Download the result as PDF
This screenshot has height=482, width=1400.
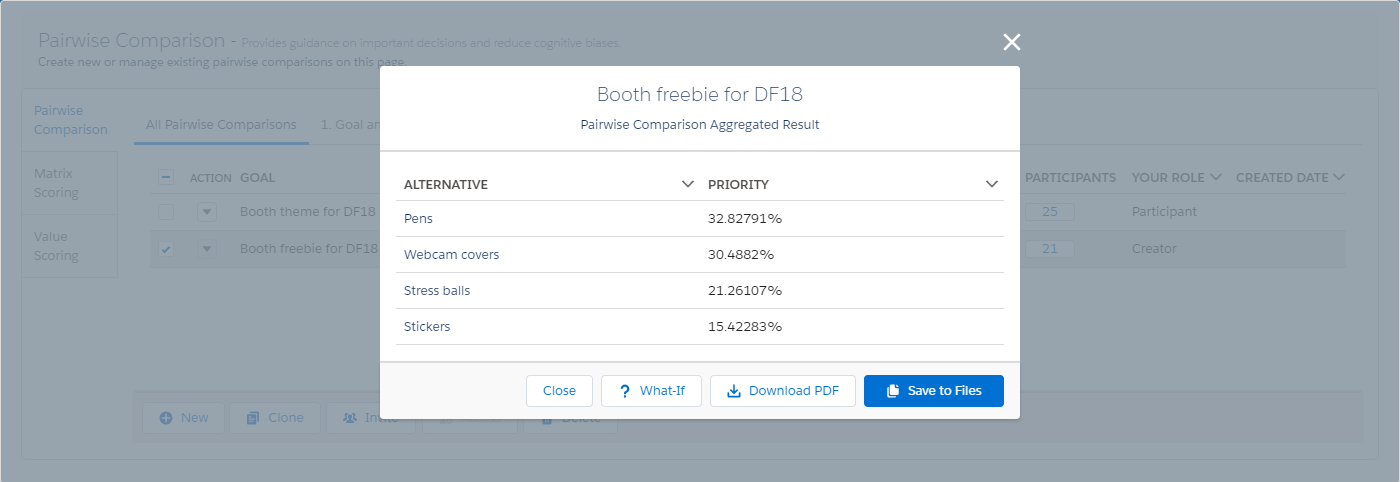click(x=783, y=391)
